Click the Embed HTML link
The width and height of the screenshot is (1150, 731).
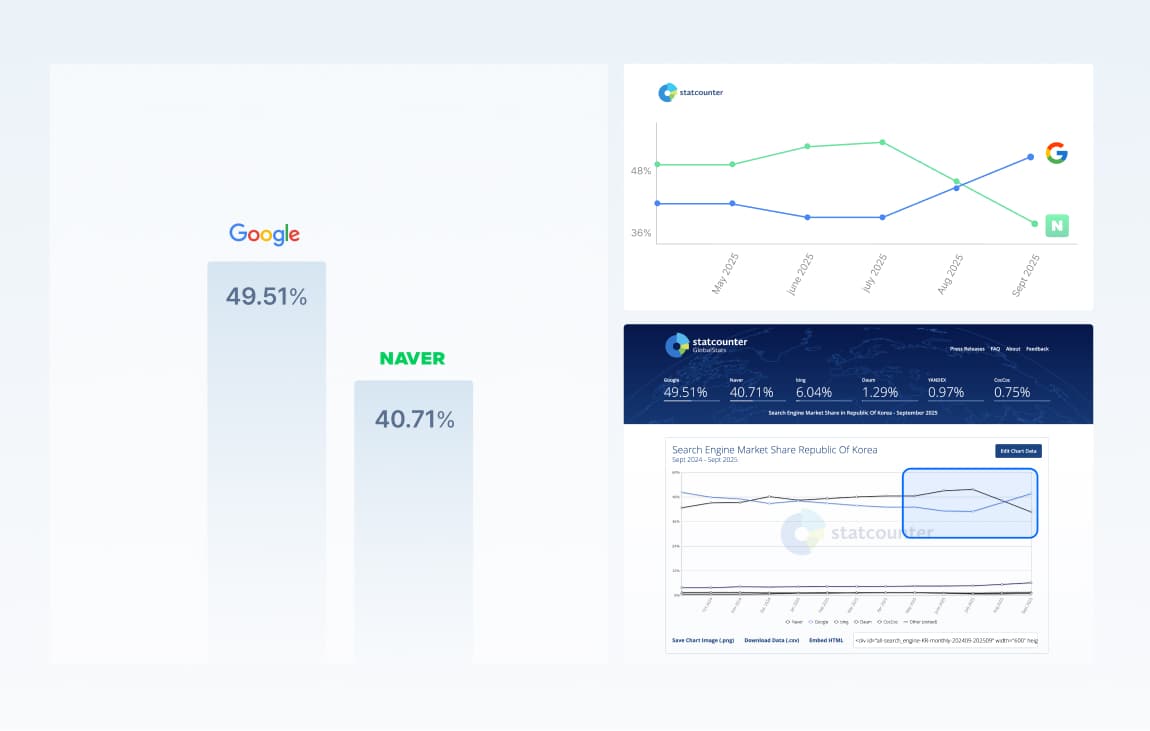(826, 640)
